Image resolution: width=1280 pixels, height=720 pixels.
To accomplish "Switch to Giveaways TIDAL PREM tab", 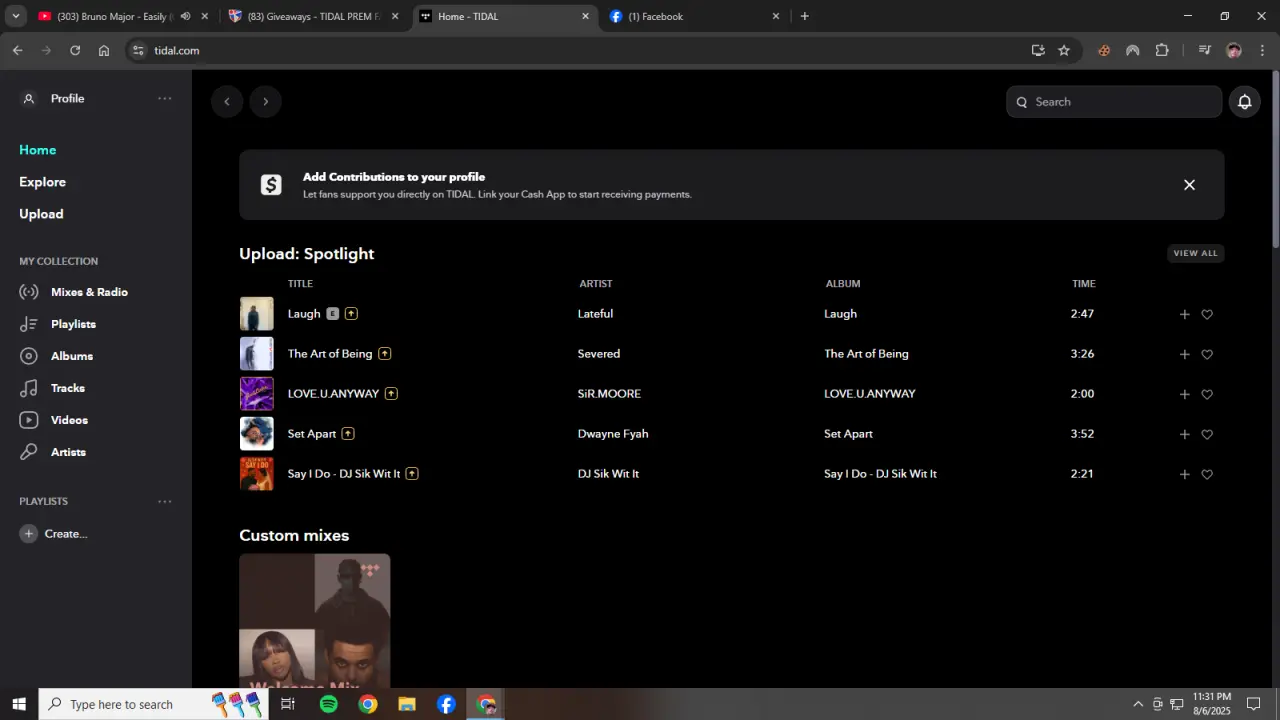I will (305, 16).
